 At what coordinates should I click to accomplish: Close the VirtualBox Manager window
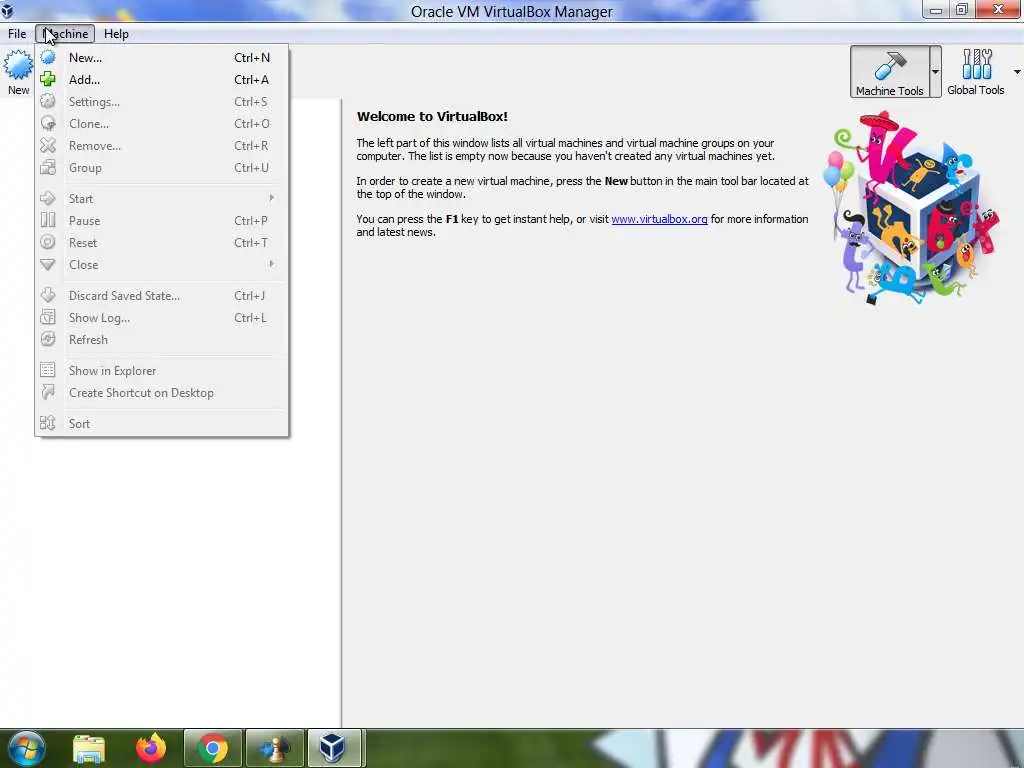click(x=999, y=10)
